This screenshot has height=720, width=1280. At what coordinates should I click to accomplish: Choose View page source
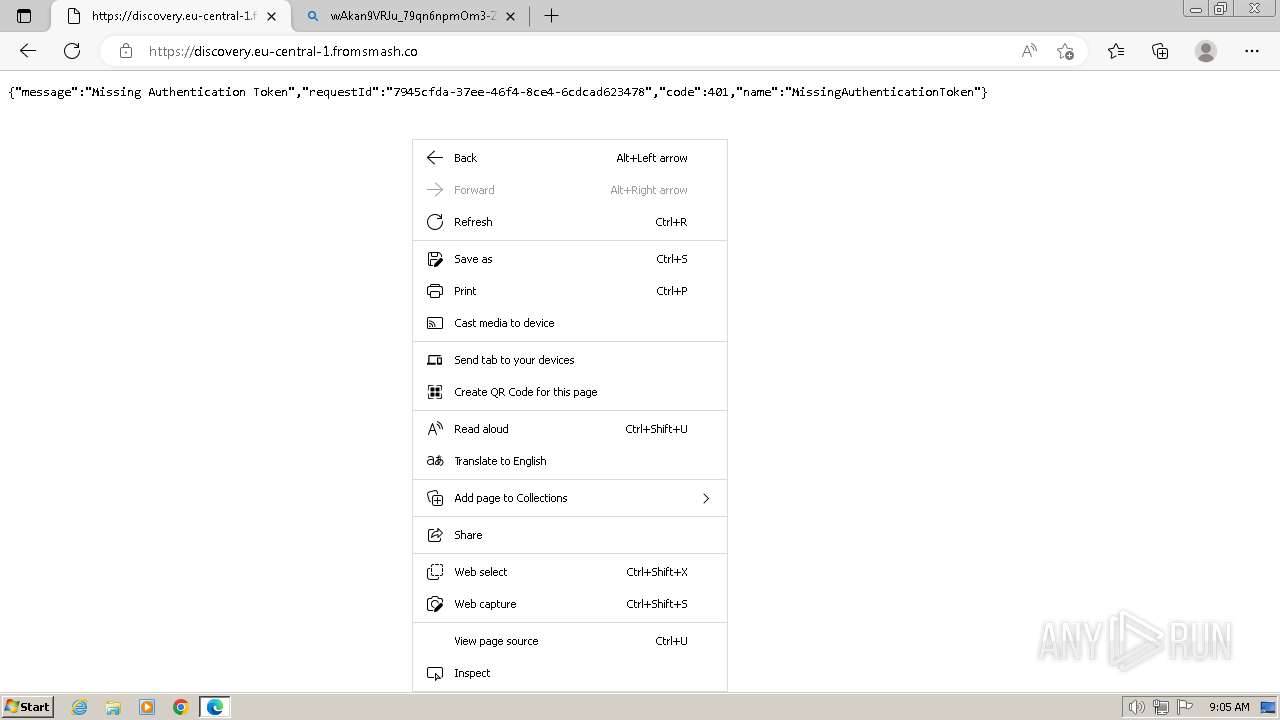pyautogui.click(x=570, y=641)
